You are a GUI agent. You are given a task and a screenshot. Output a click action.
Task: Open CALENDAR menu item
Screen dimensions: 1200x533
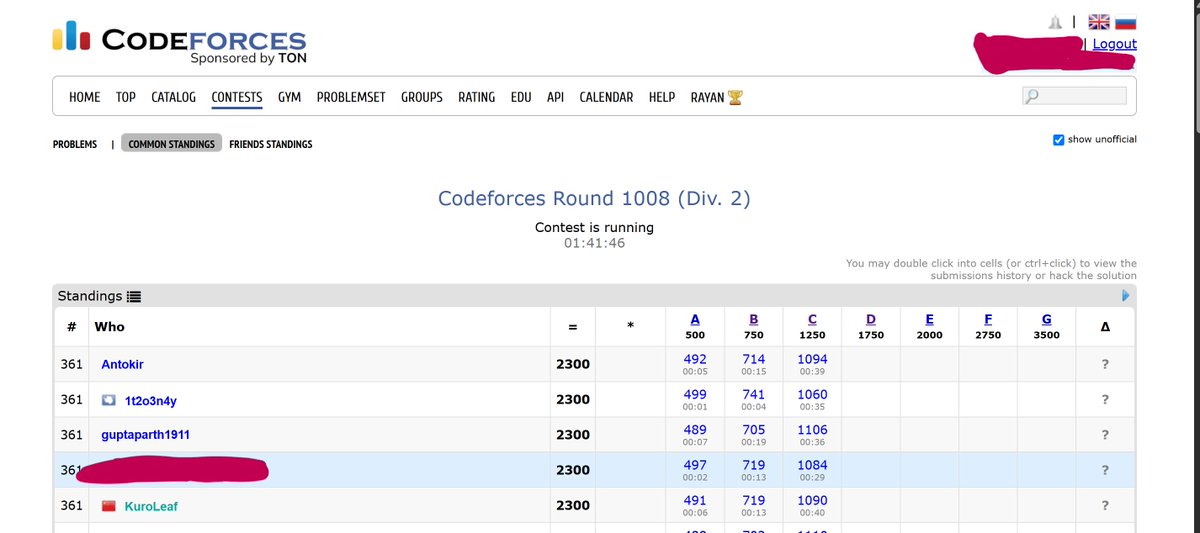click(606, 97)
